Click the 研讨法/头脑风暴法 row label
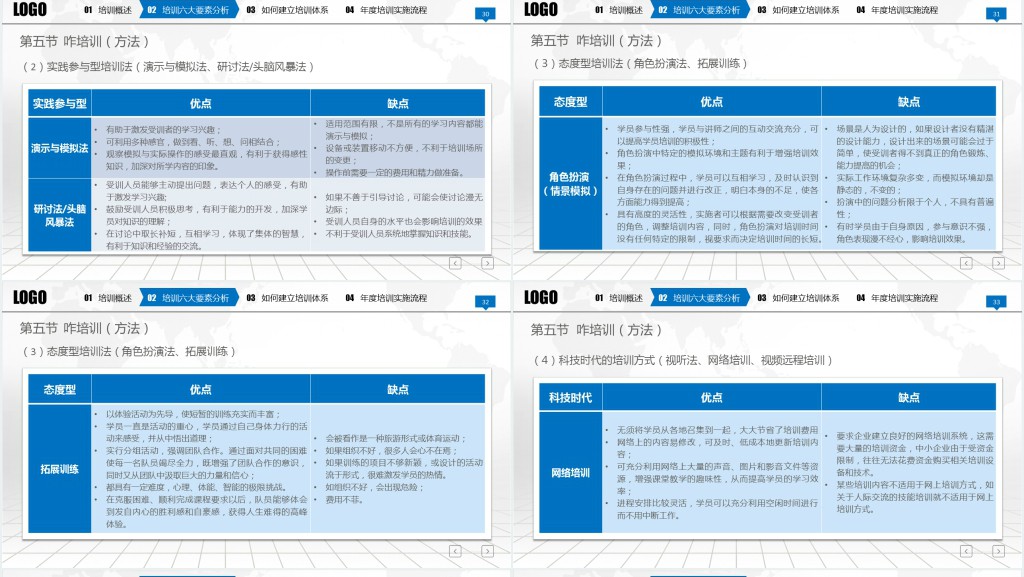Image resolution: width=1024 pixels, height=577 pixels. (59, 215)
